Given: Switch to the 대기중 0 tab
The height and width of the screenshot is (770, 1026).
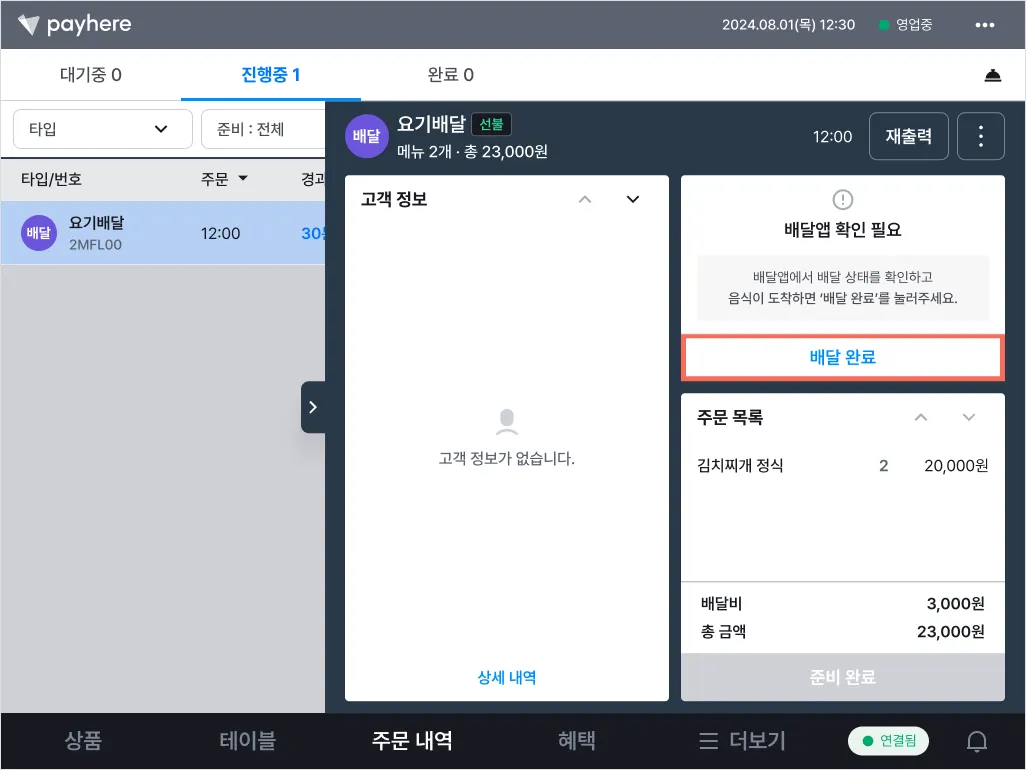Looking at the screenshot, I should (x=91, y=75).
